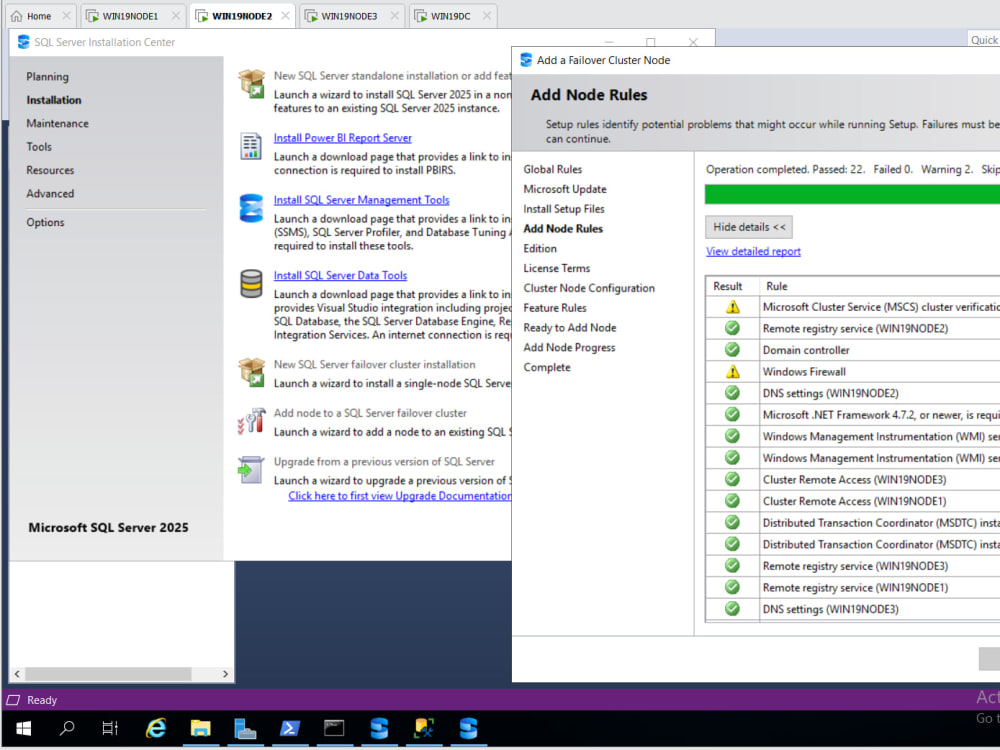
Task: Open taskbar search magnifier
Action: (67, 728)
